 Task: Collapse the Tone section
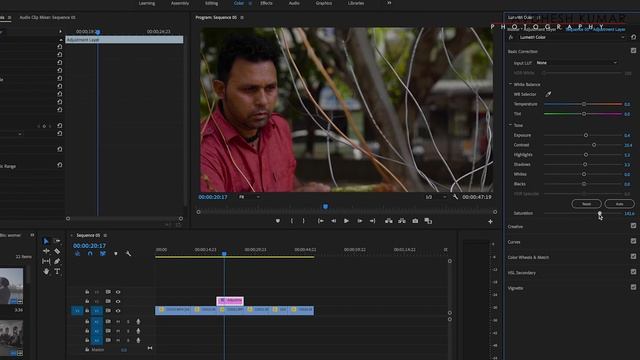pos(510,125)
